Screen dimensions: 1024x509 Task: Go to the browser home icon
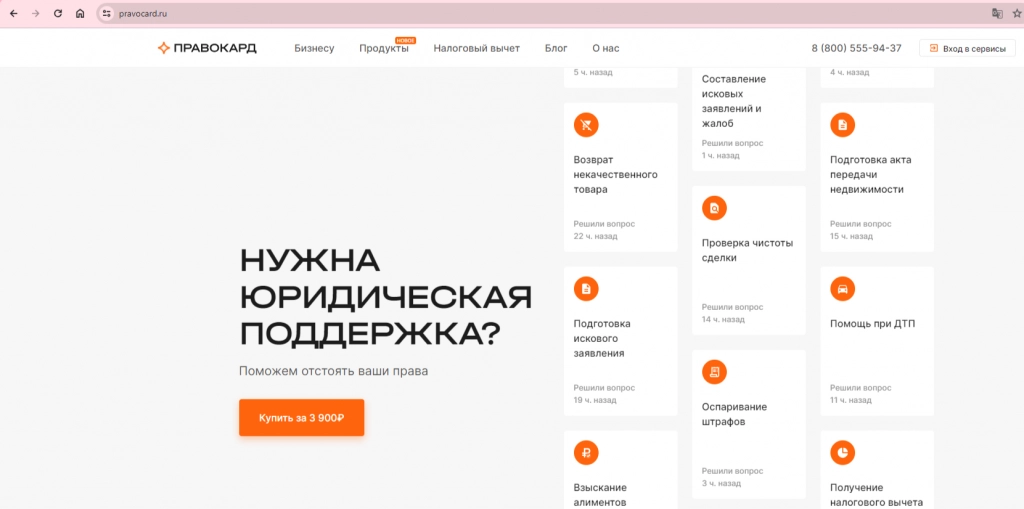coord(80,13)
